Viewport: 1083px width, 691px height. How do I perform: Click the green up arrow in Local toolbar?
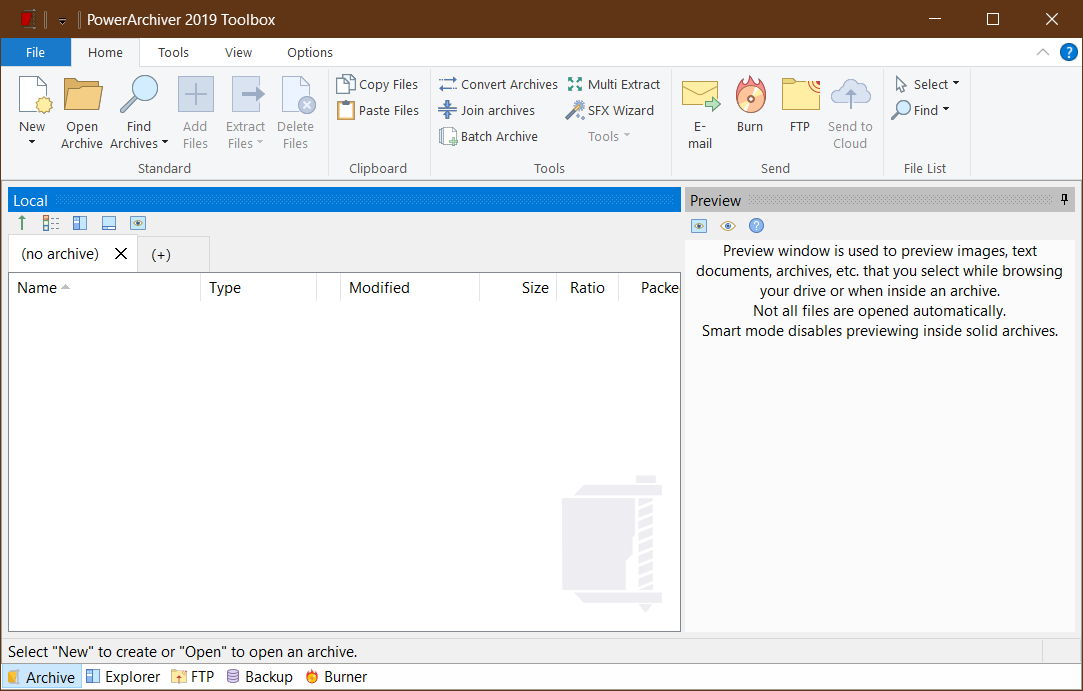click(x=22, y=223)
